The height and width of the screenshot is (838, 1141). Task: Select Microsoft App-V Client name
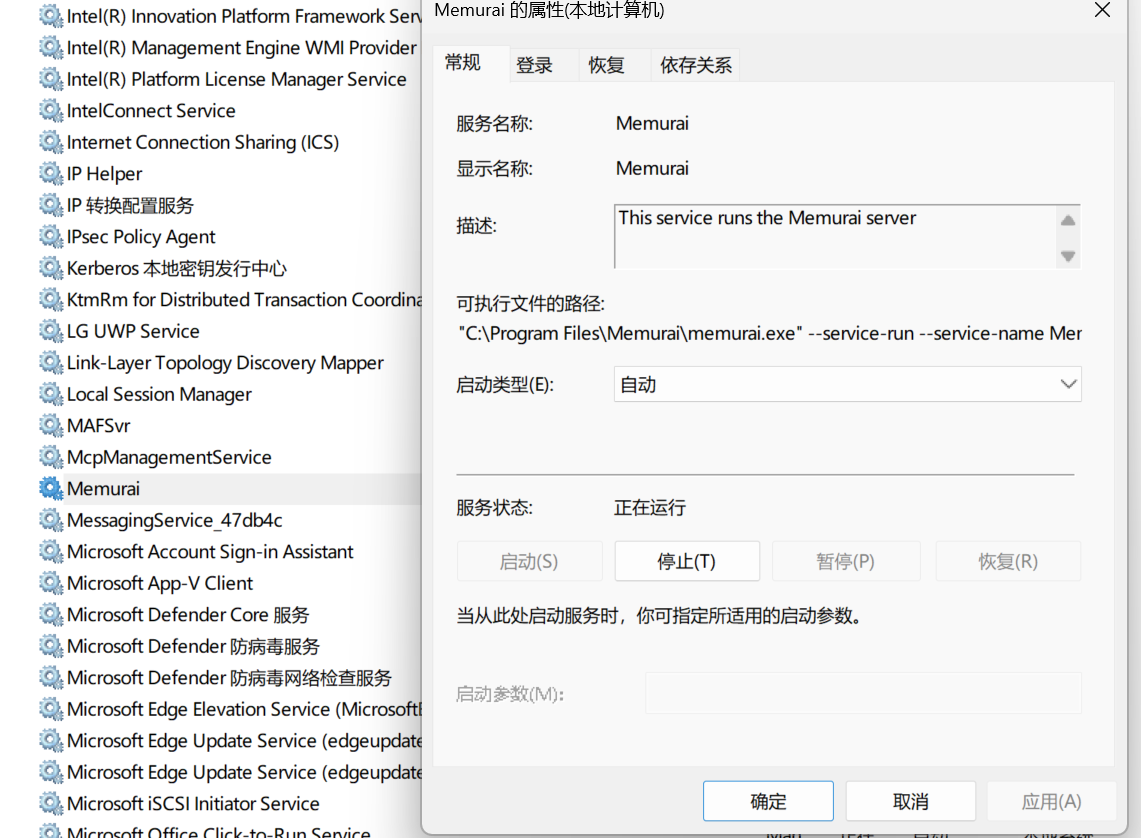click(x=160, y=583)
